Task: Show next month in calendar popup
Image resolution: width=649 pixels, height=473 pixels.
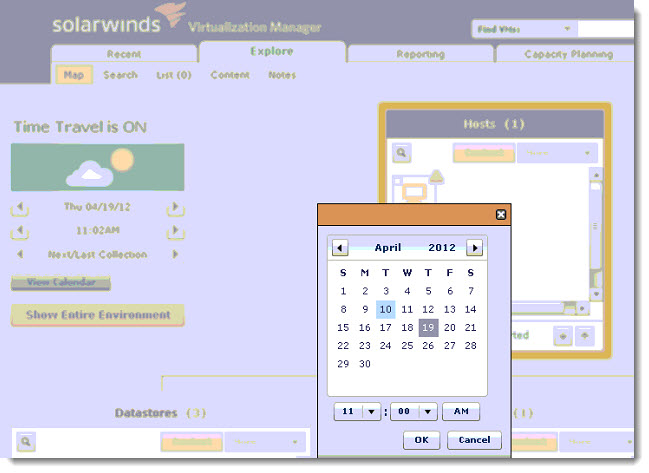Action: (x=475, y=248)
